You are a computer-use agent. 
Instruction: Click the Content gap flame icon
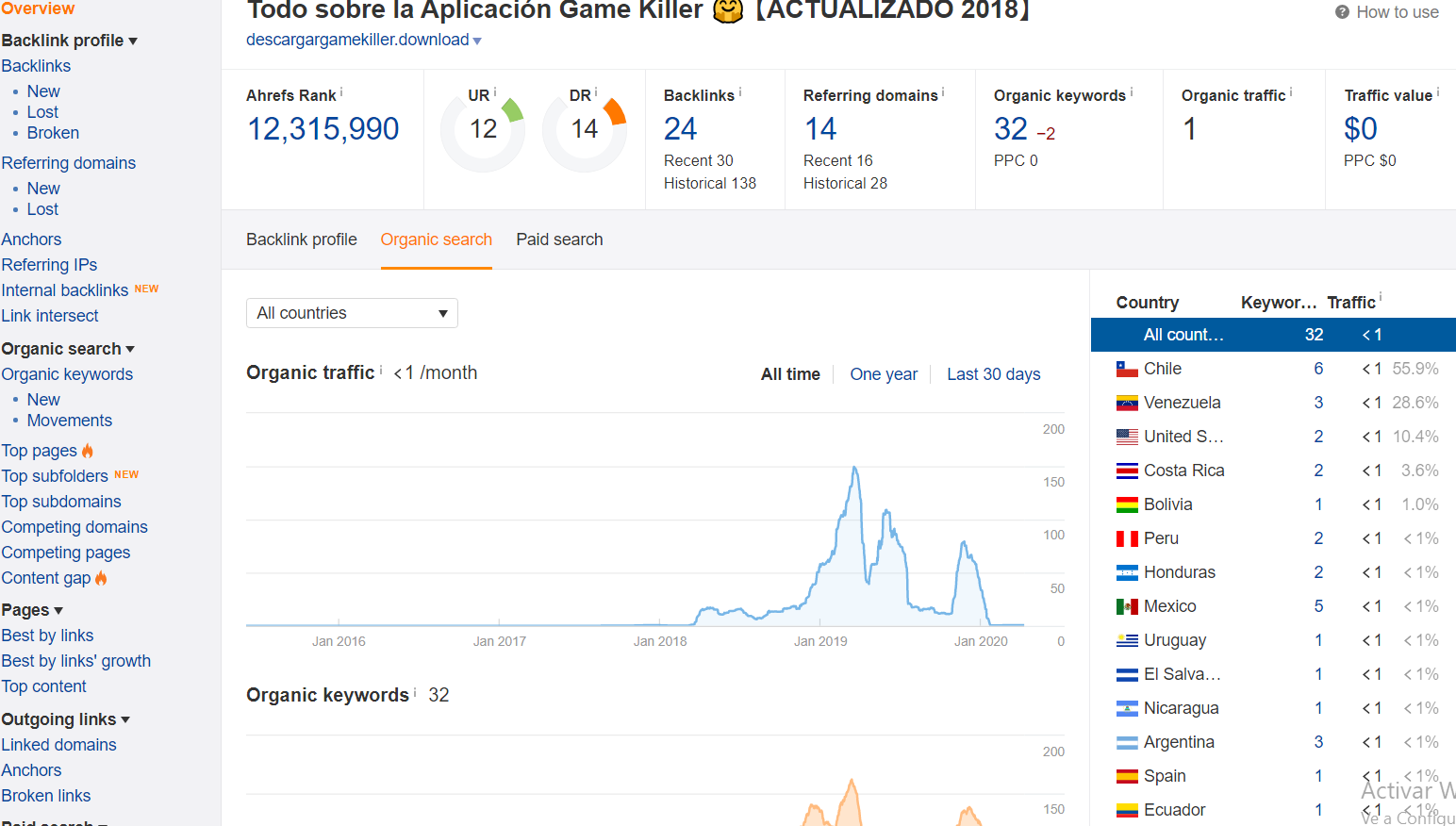click(101, 578)
